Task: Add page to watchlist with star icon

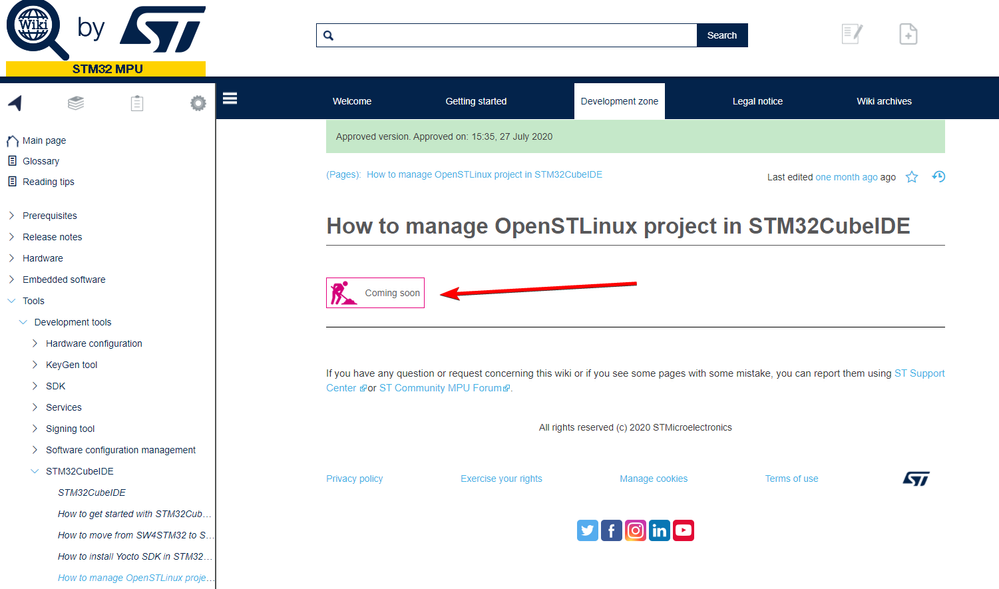Action: (912, 177)
